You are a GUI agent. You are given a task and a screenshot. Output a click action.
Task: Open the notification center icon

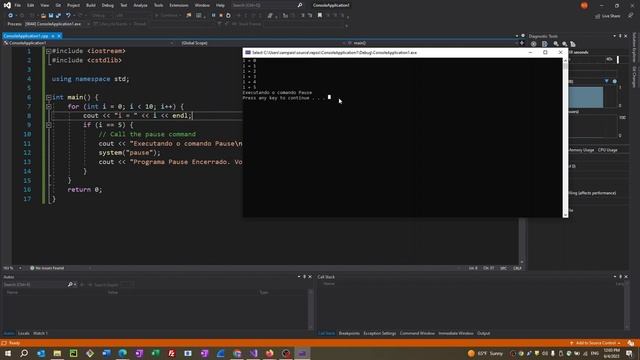pos(629,353)
